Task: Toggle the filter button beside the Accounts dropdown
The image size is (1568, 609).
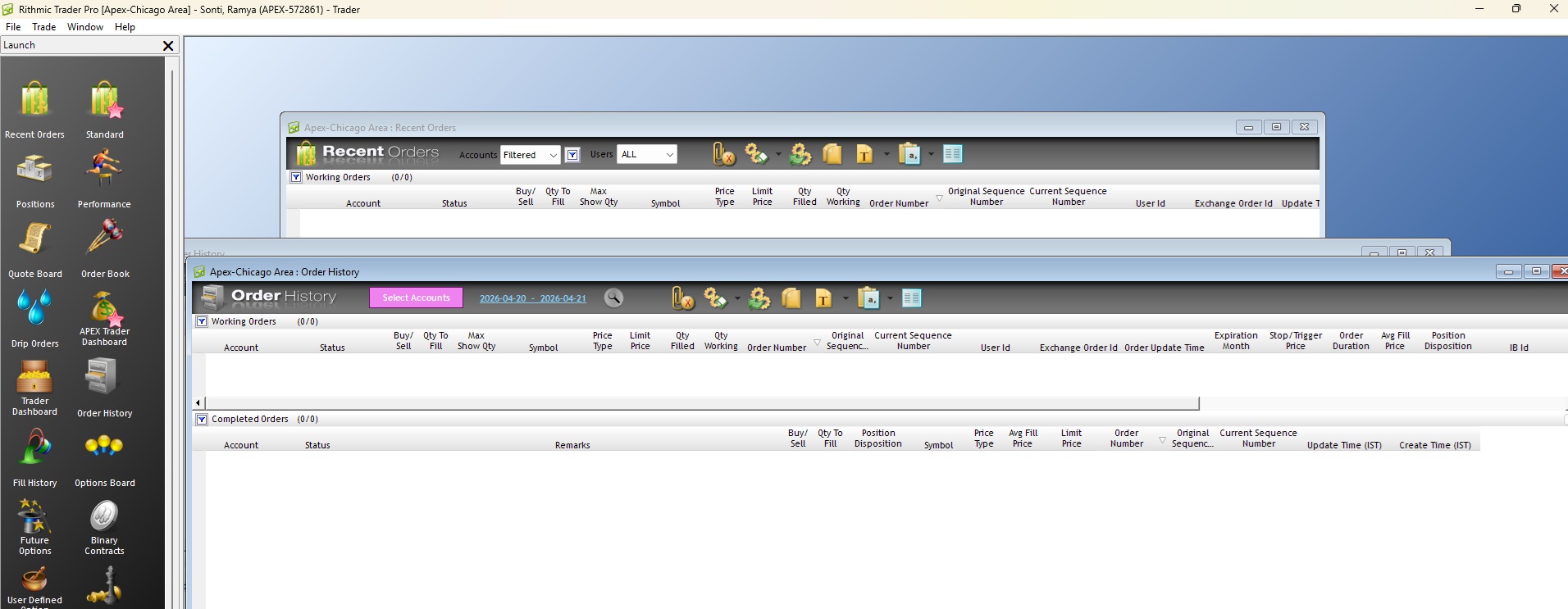Action: coord(572,155)
